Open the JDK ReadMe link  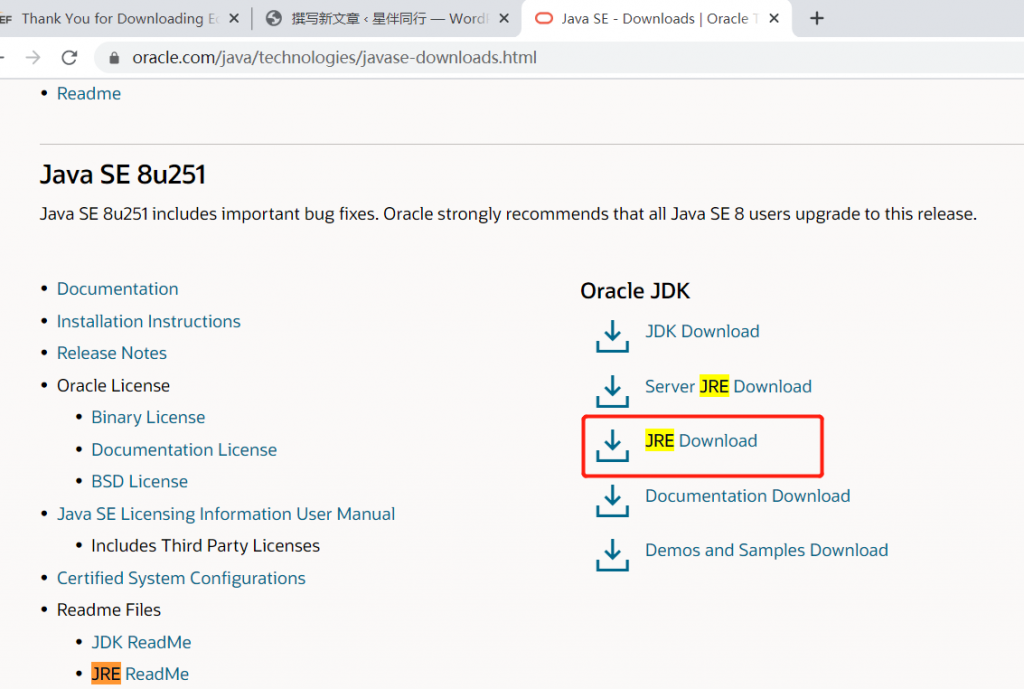coord(141,642)
